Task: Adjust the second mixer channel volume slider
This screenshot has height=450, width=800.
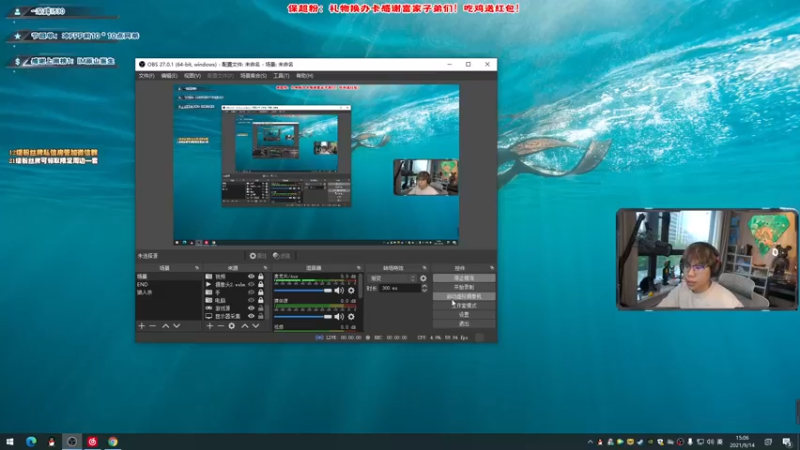Action: click(x=303, y=316)
